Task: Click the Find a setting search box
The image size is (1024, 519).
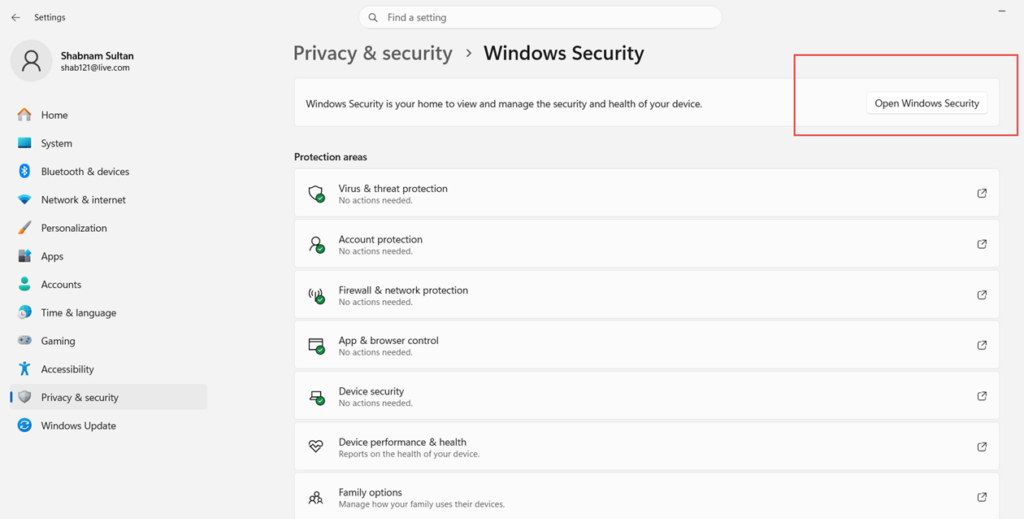Action: (540, 18)
